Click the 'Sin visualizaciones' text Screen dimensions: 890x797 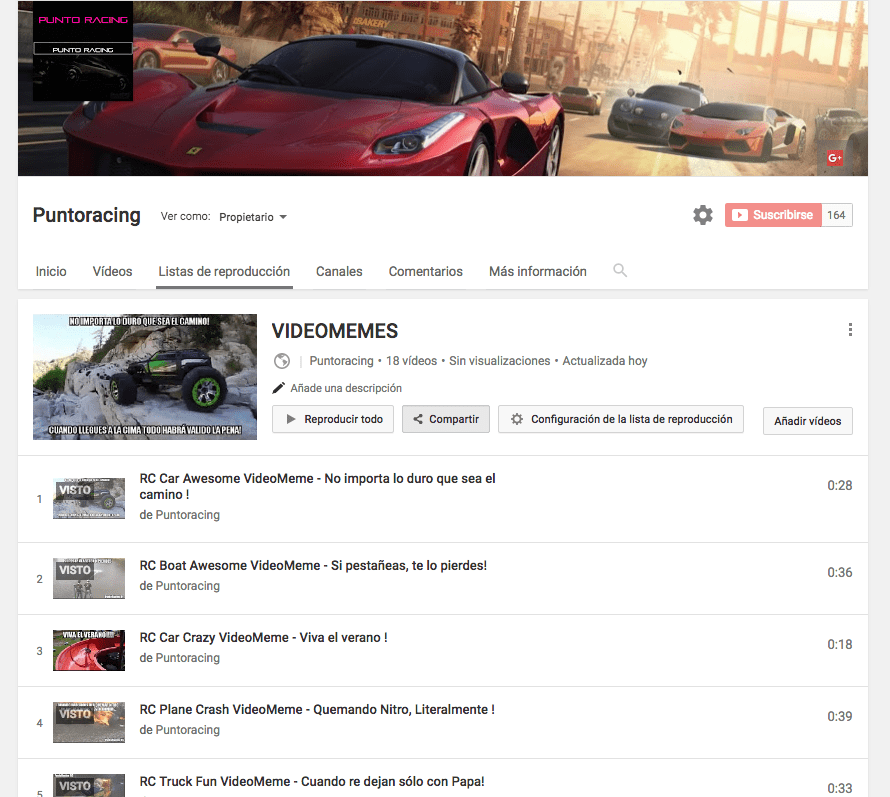(x=499, y=361)
